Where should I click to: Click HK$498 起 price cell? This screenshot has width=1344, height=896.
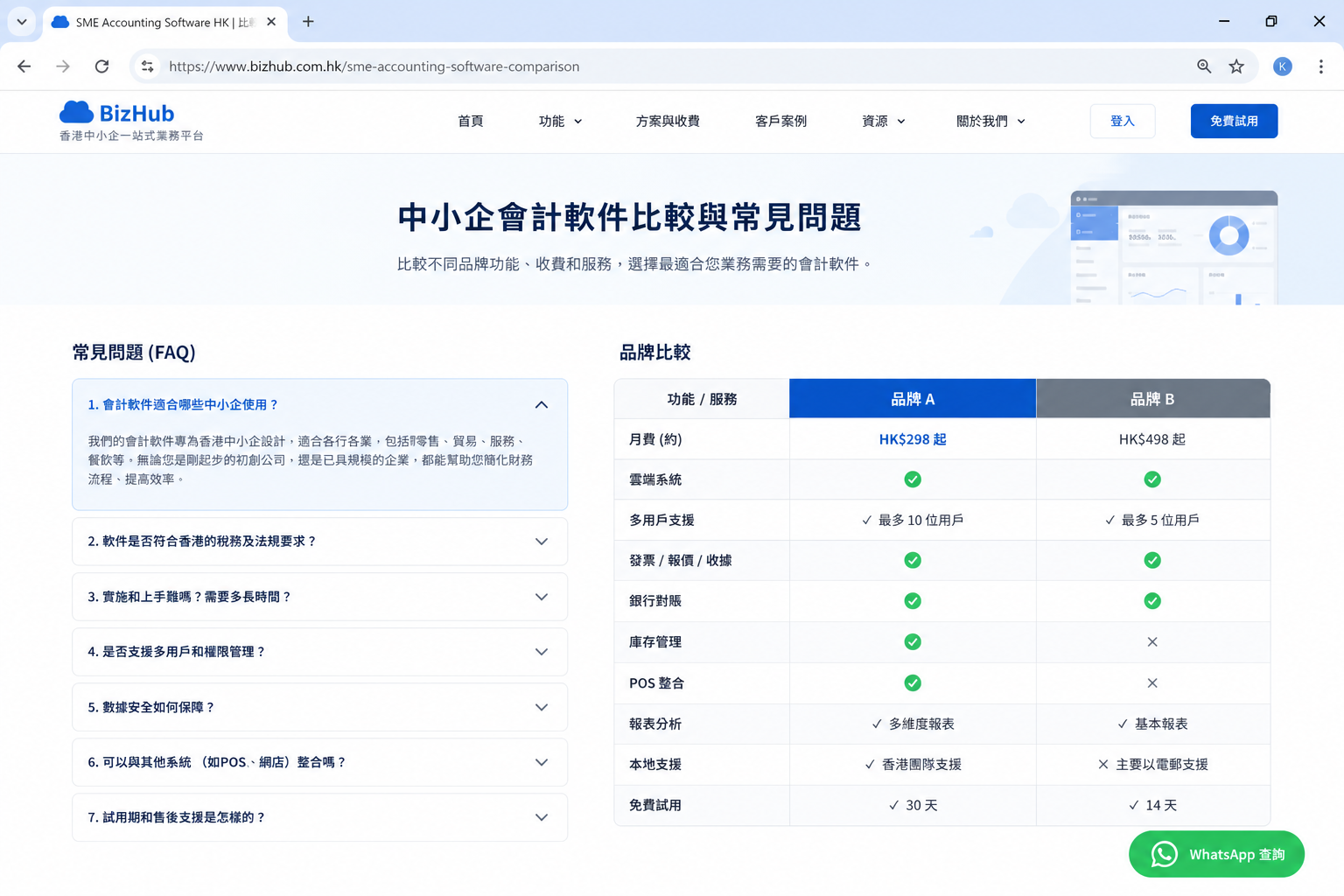coord(1152,439)
